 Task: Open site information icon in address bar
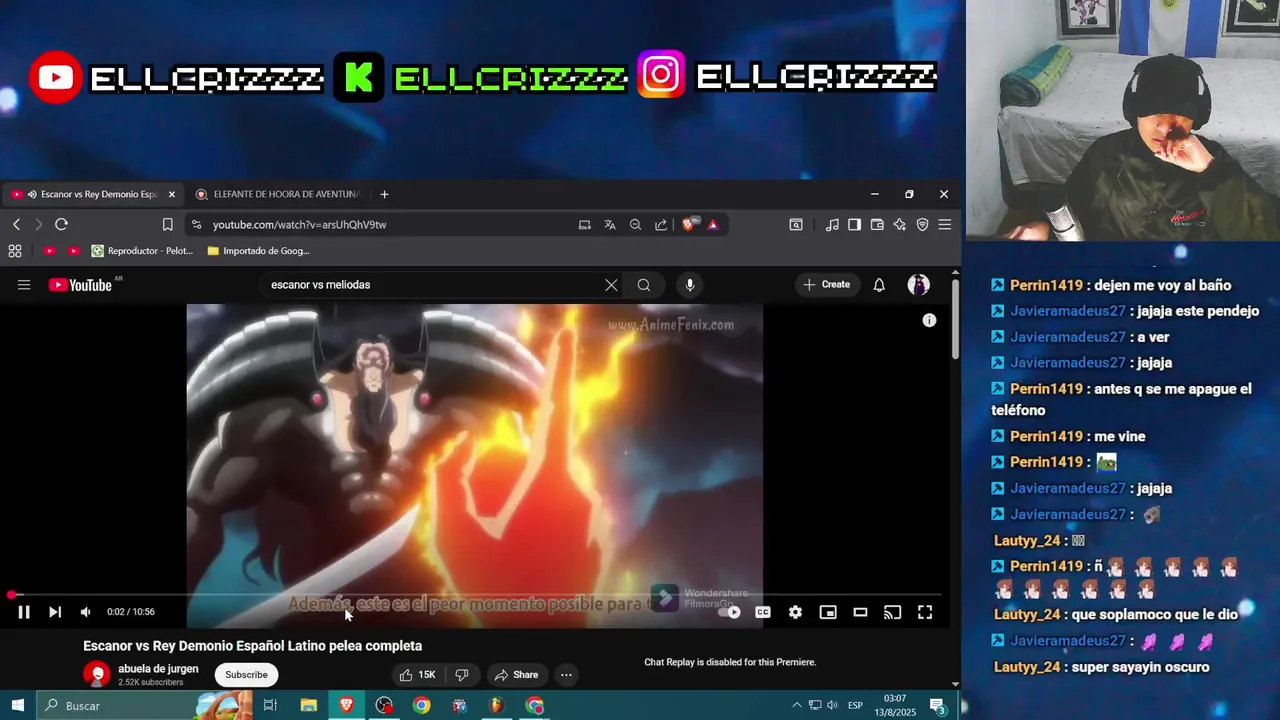click(x=196, y=225)
